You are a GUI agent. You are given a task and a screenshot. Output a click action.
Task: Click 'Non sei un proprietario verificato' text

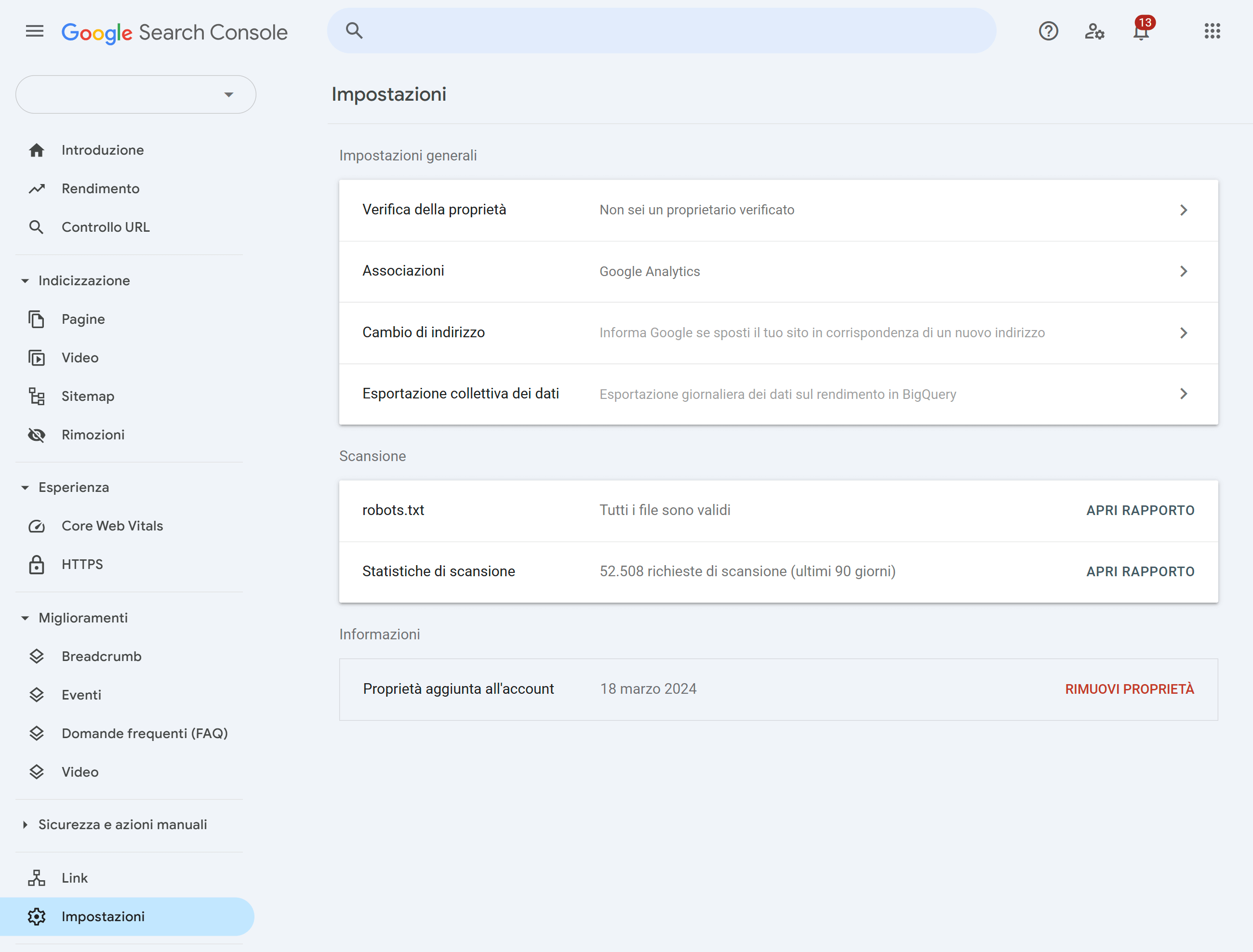(696, 210)
